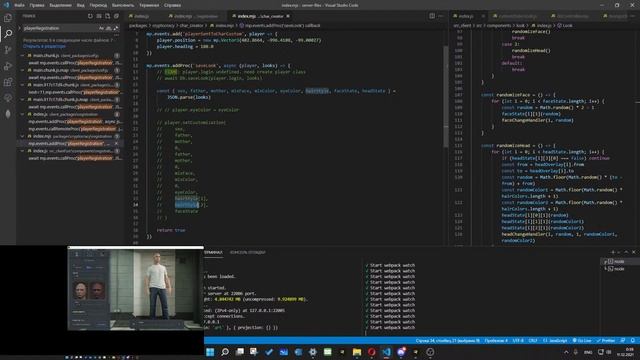Open the File menu
The image size is (640, 360).
pos(19,5)
